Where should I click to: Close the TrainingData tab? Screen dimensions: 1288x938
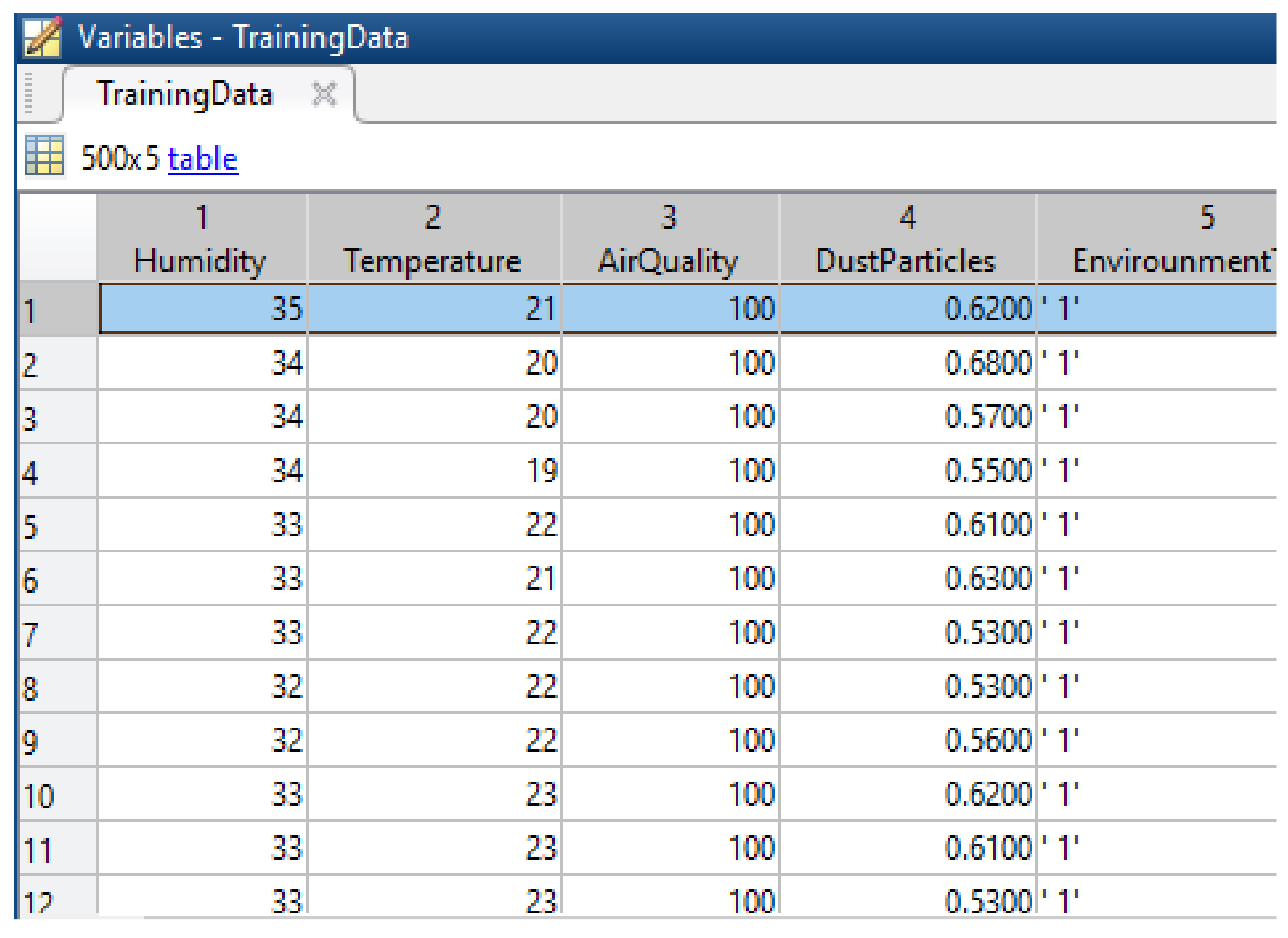click(324, 94)
